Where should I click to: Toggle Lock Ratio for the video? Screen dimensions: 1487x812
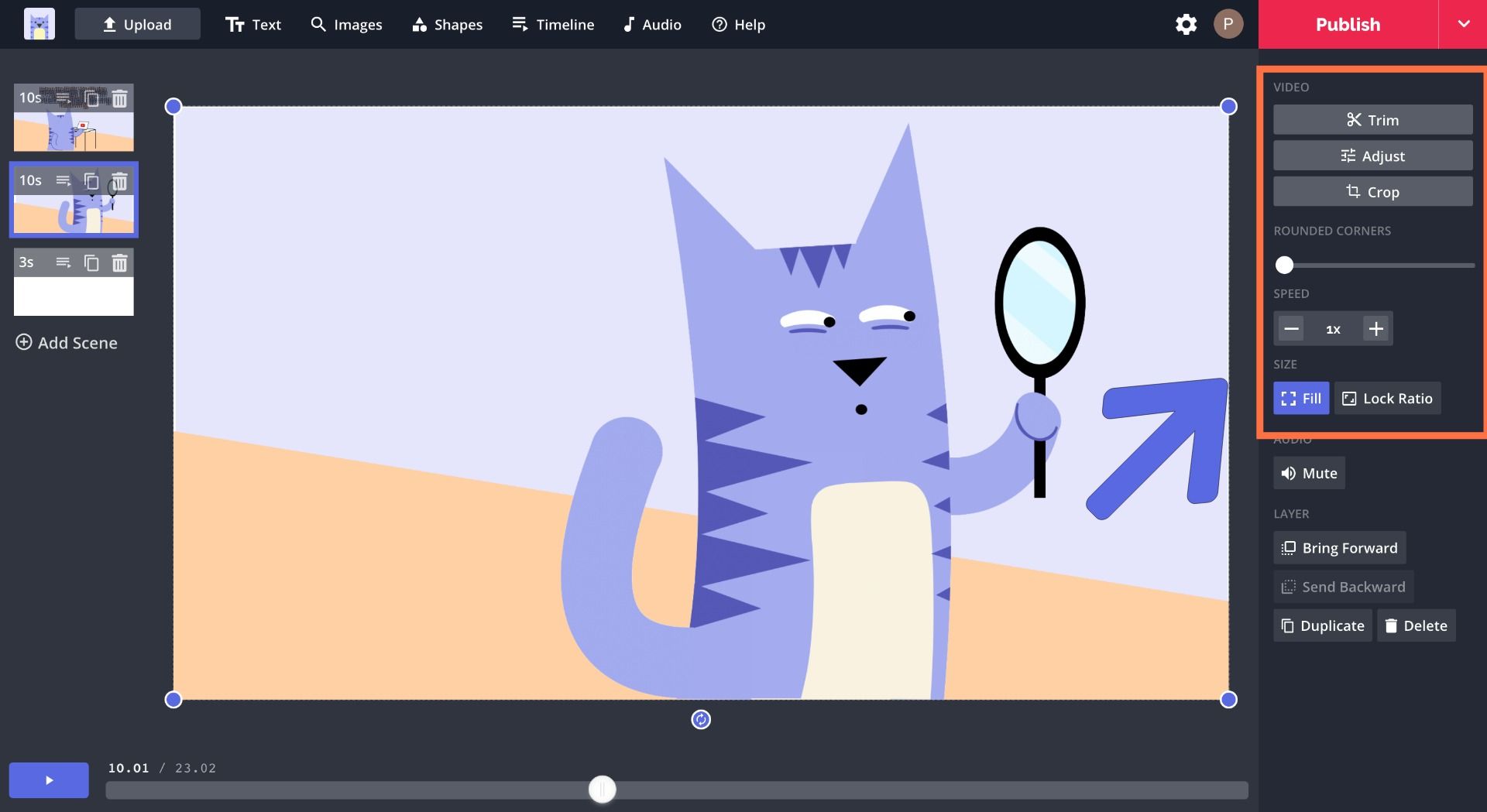pos(1387,399)
